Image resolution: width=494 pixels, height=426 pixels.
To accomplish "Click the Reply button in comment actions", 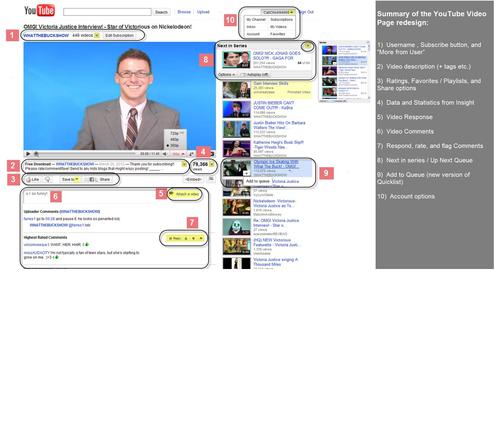I will pyautogui.click(x=174, y=238).
